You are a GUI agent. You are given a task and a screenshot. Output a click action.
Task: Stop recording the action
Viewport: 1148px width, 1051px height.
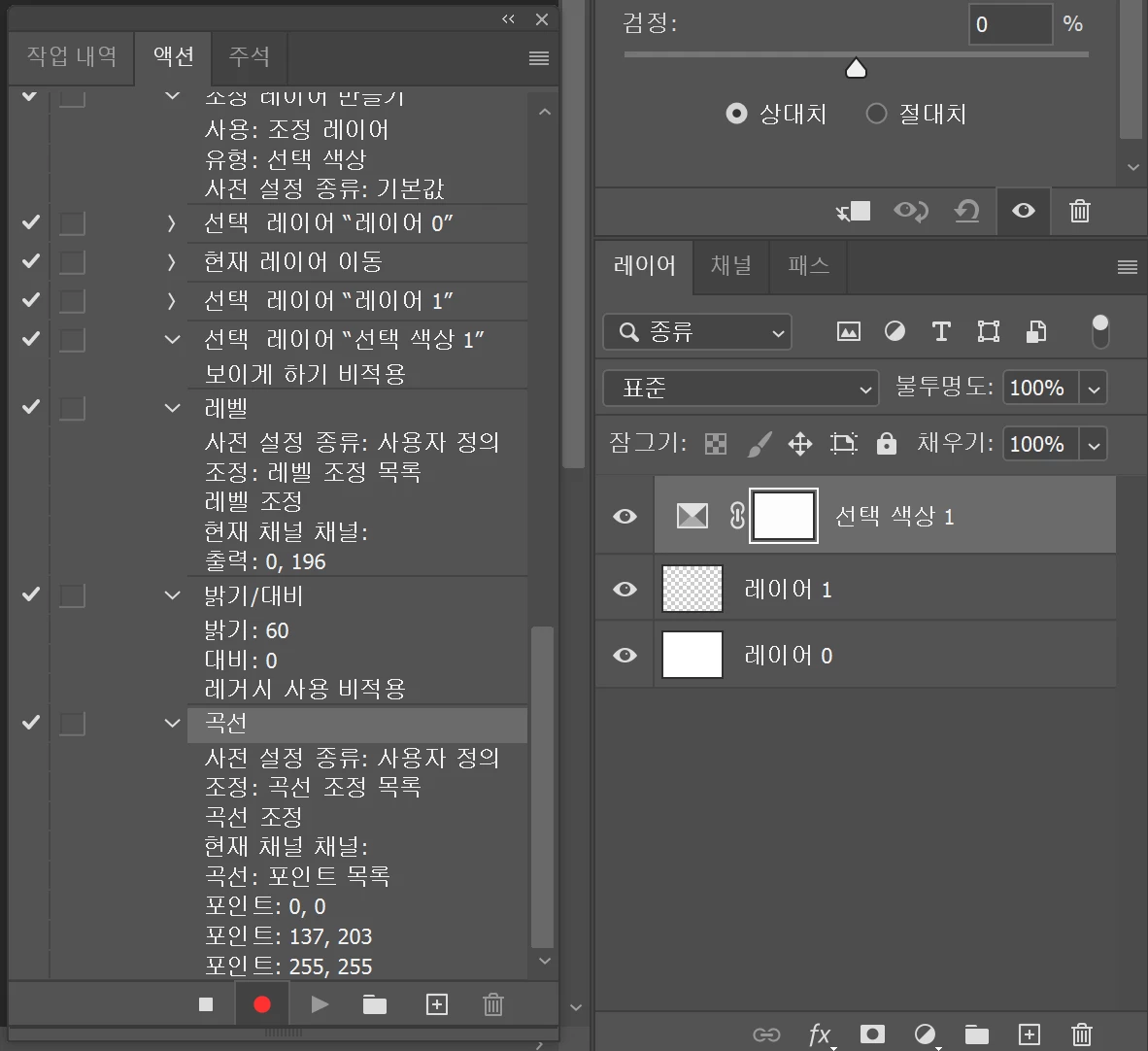pos(206,1004)
